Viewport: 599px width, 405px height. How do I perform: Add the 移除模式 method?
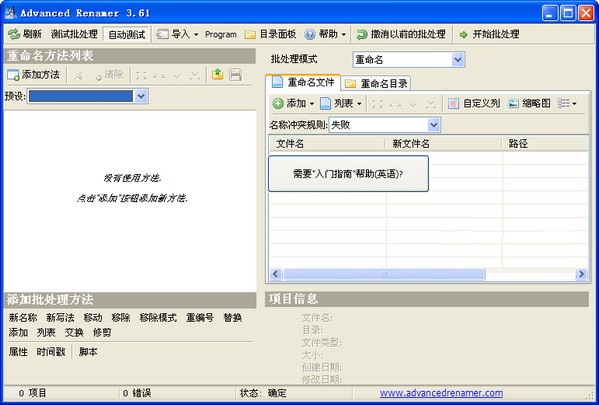pyautogui.click(x=158, y=318)
